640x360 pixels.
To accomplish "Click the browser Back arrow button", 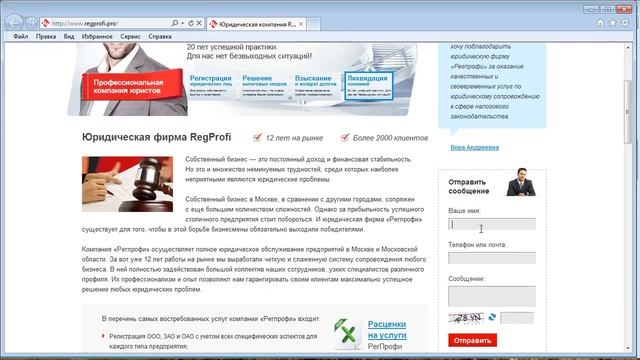I will (x=15, y=22).
